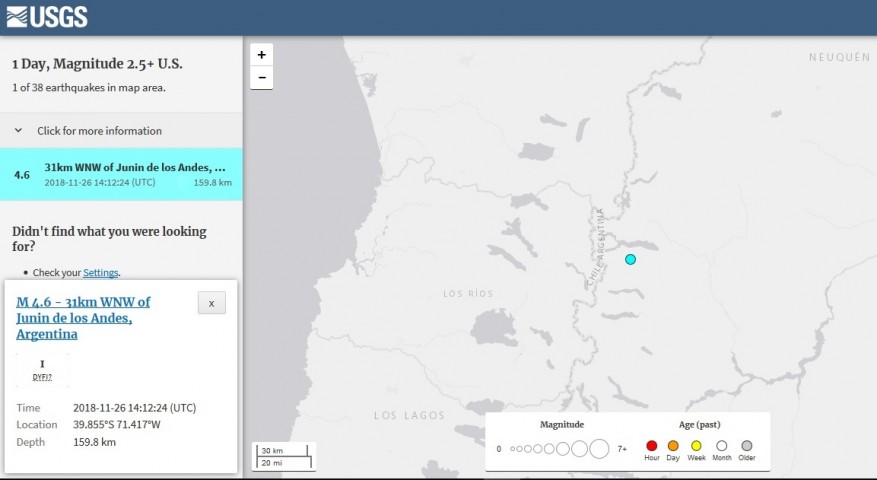Close the earthquake popup with x
This screenshot has width=877, height=480.
211,303
